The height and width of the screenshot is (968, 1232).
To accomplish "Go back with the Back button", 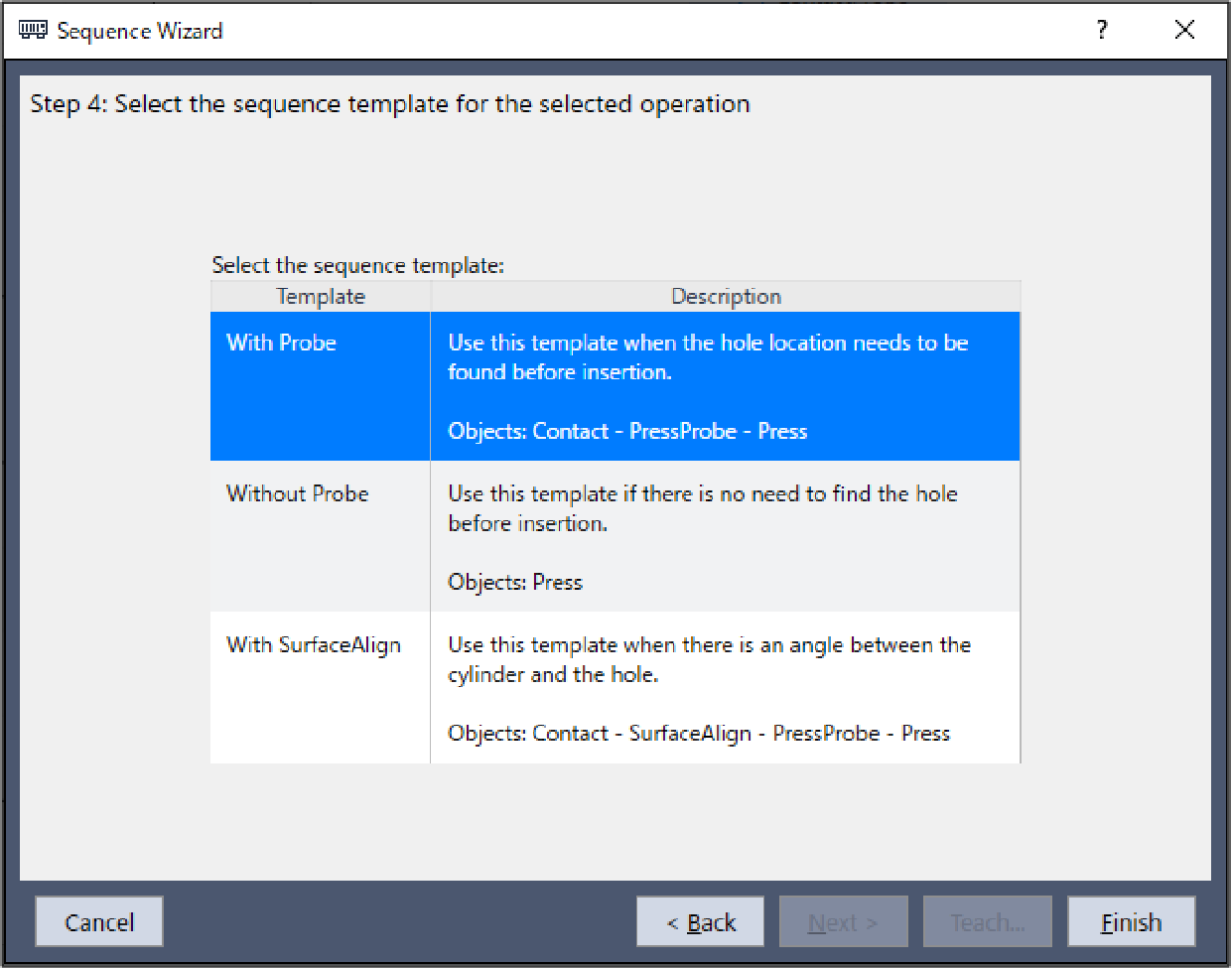I will coord(700,922).
